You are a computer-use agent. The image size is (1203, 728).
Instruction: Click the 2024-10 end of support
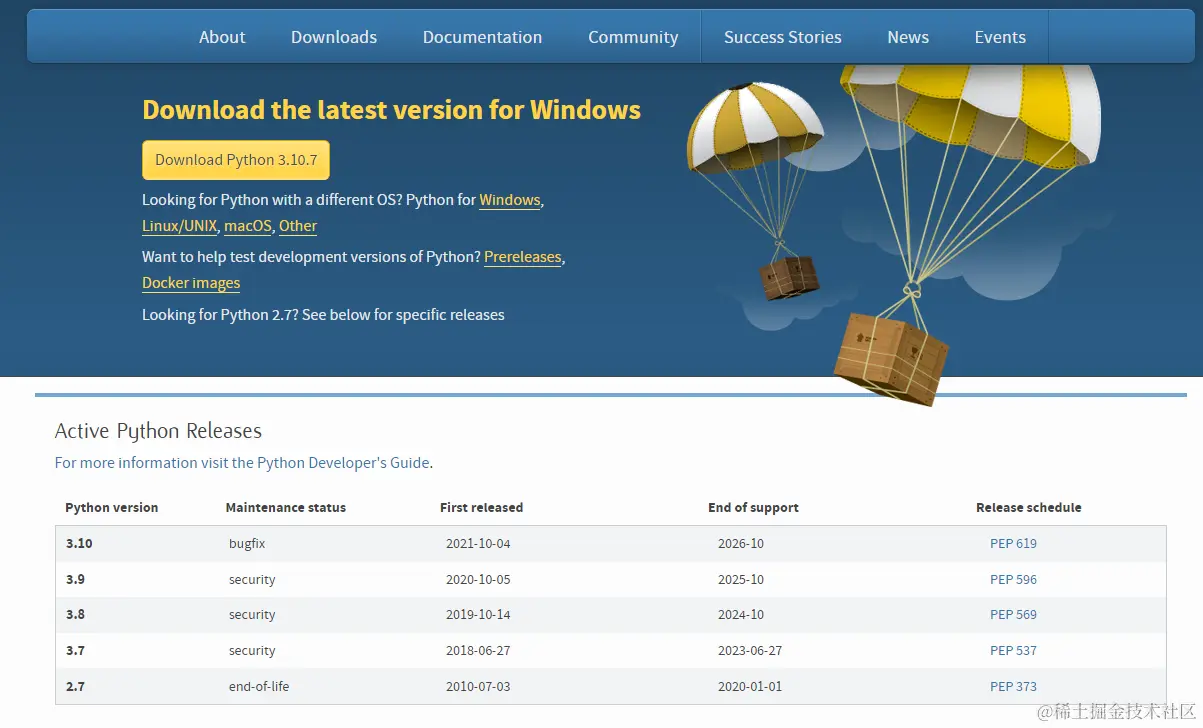click(x=741, y=615)
